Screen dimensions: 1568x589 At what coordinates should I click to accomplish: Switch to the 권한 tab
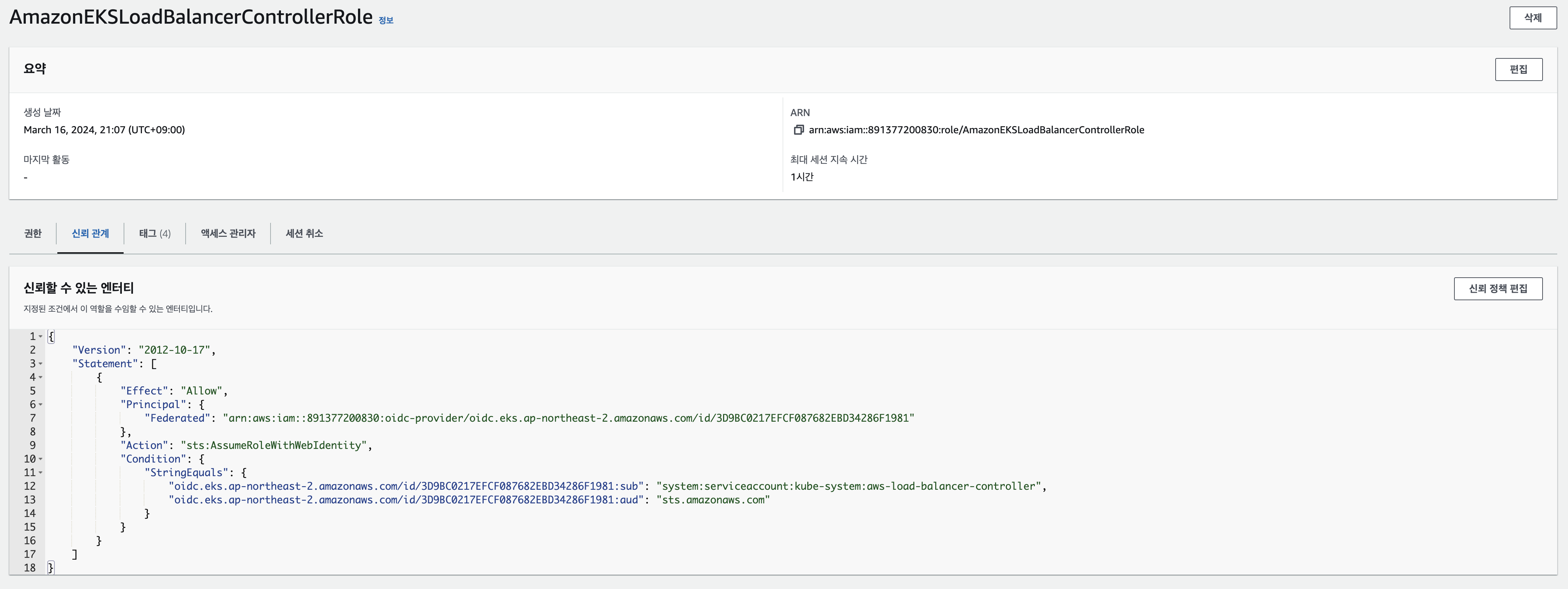pos(33,234)
